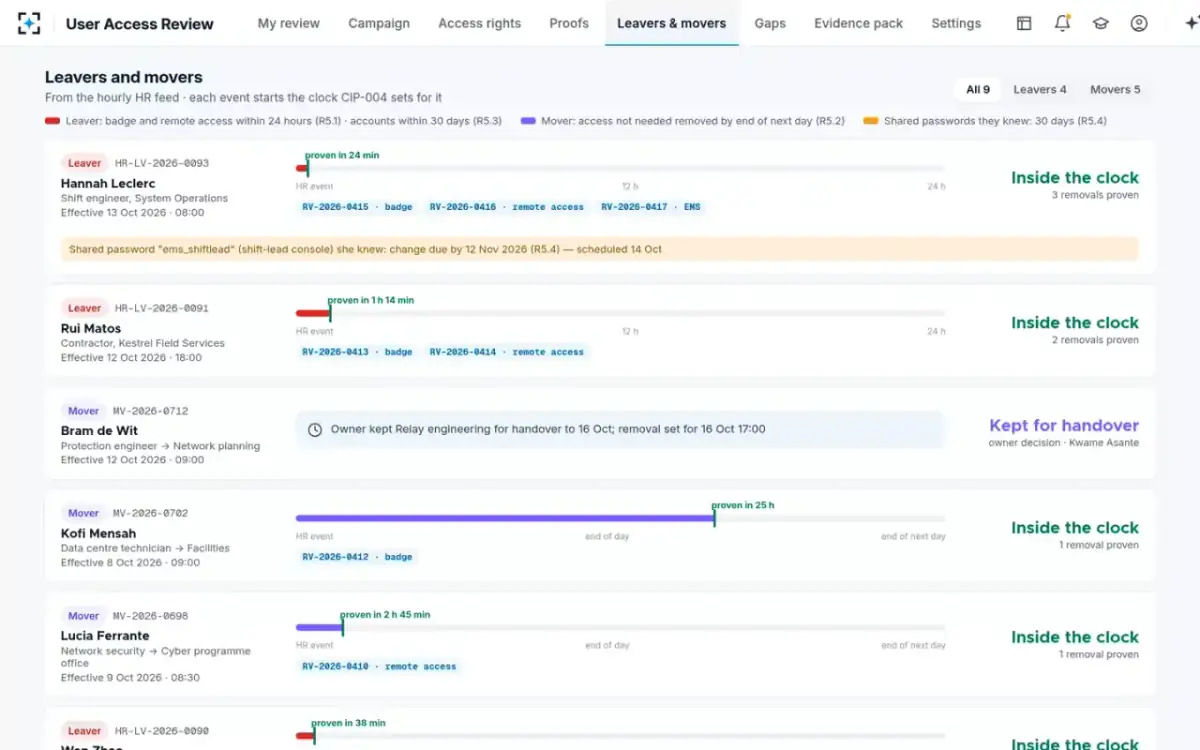Click the User Access Review logo icon
1200x750 pixels.
(x=29, y=23)
